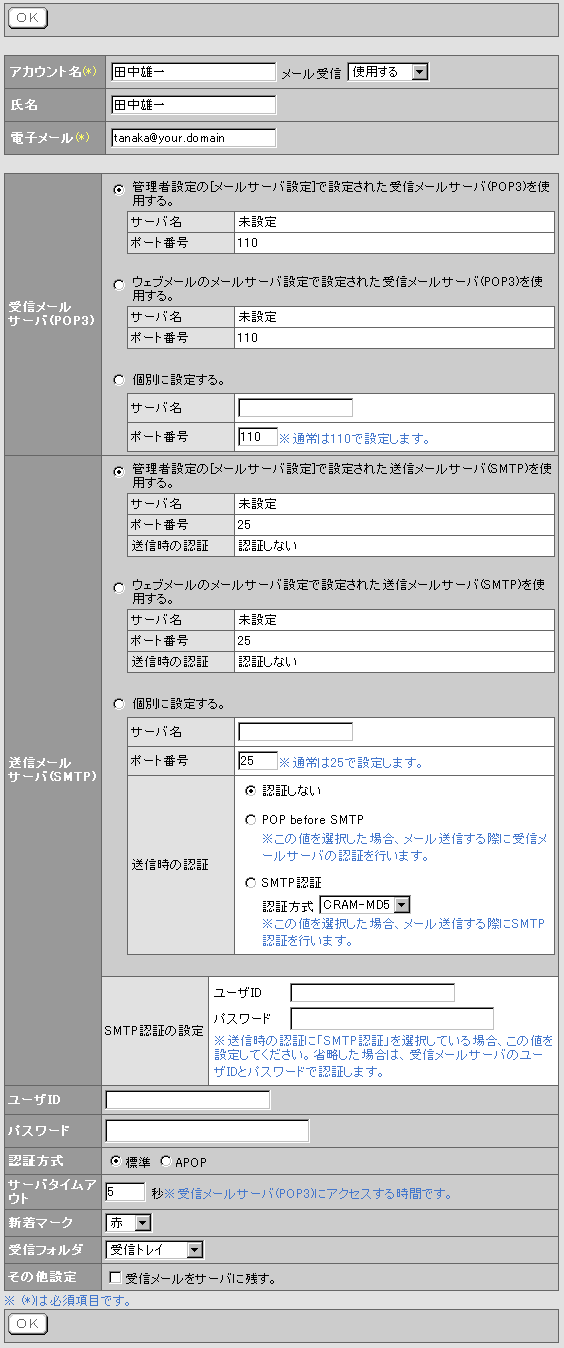Click the top OK button
The width and height of the screenshot is (564, 1348).
(28, 18)
